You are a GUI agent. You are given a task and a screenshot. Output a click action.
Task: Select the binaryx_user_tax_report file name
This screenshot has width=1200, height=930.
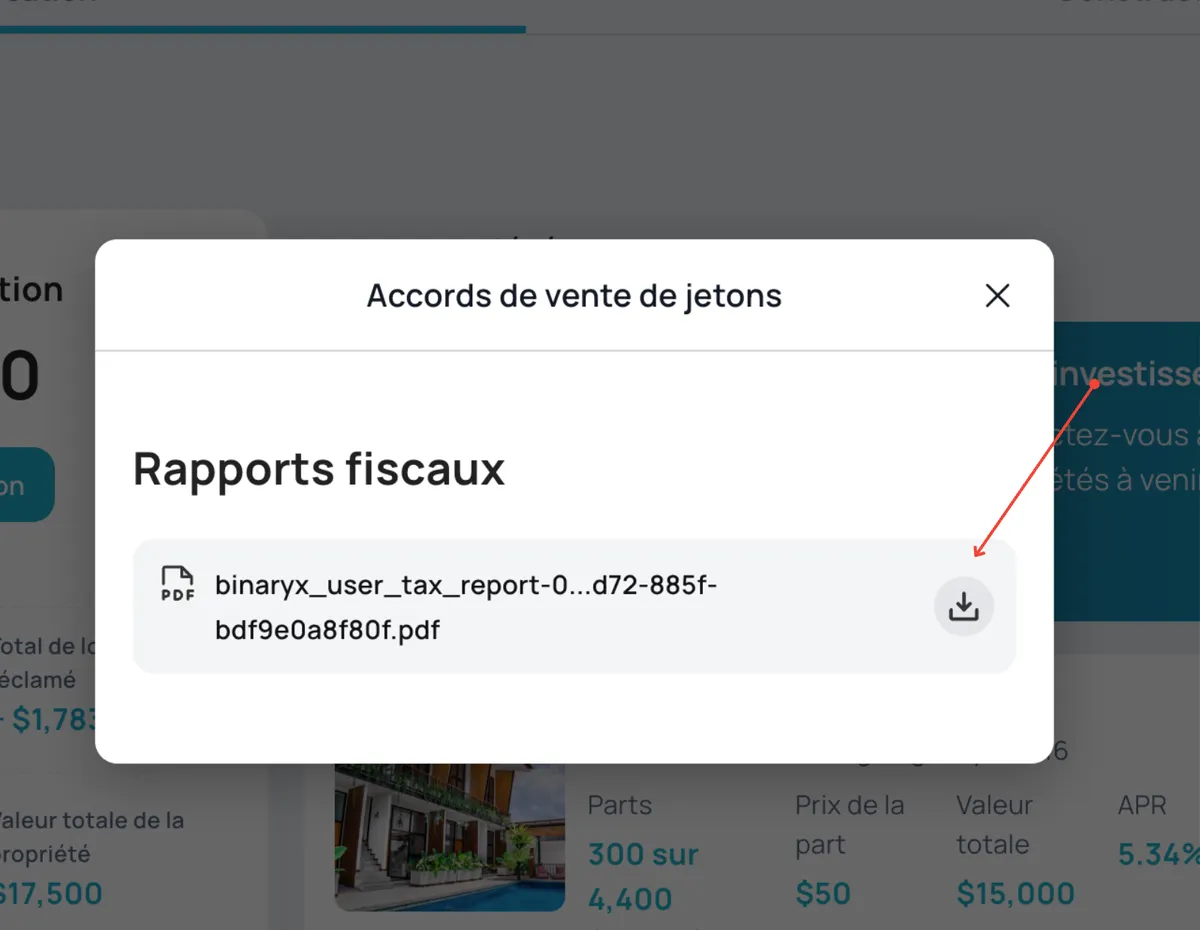click(x=466, y=607)
